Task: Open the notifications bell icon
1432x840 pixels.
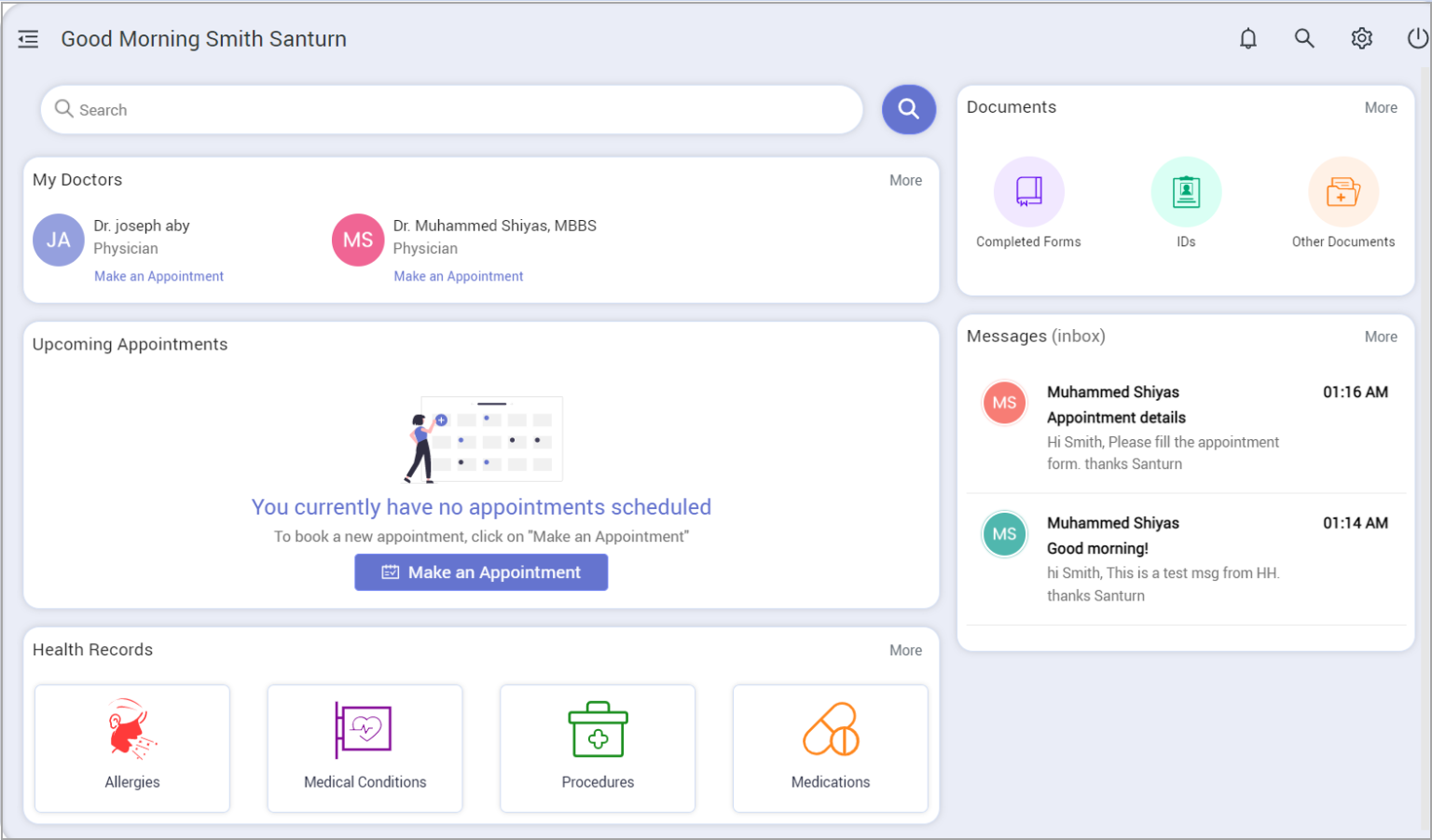Action: point(1248,38)
